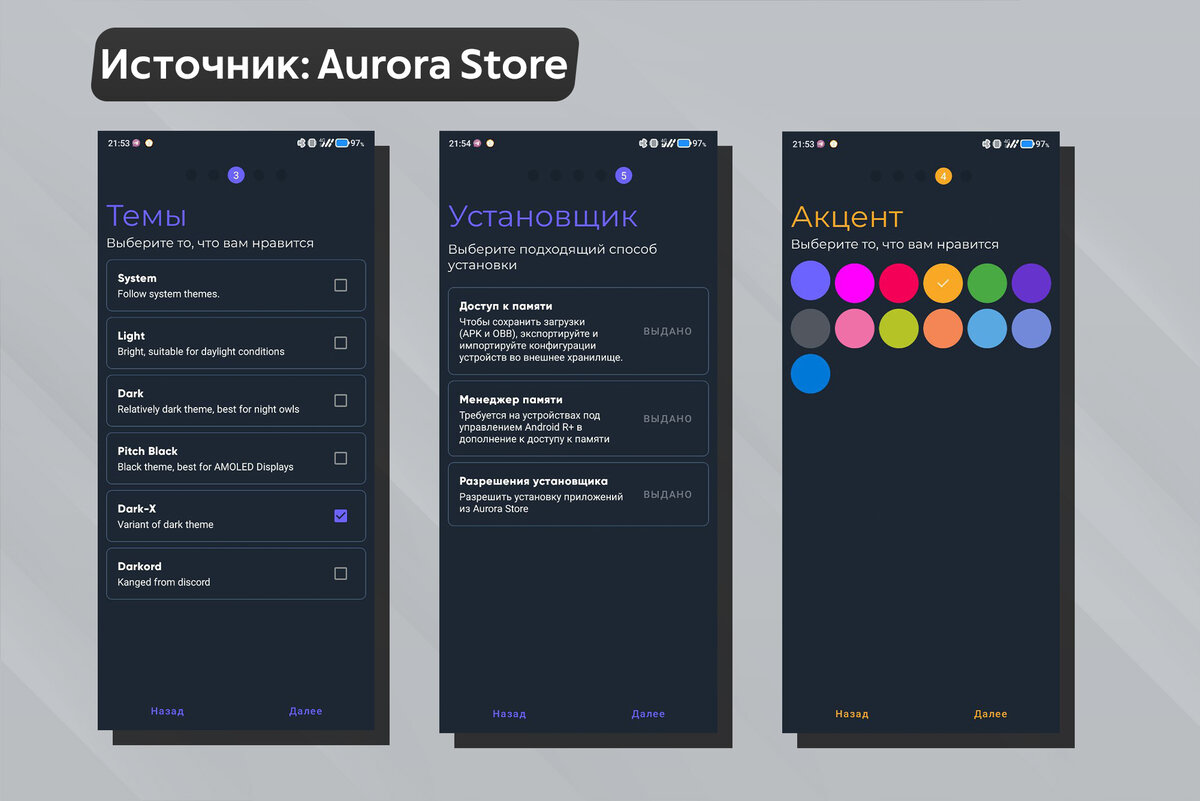This screenshot has height=801, width=1200.
Task: Select the Dark-X row title
Action: pyautogui.click(x=137, y=508)
